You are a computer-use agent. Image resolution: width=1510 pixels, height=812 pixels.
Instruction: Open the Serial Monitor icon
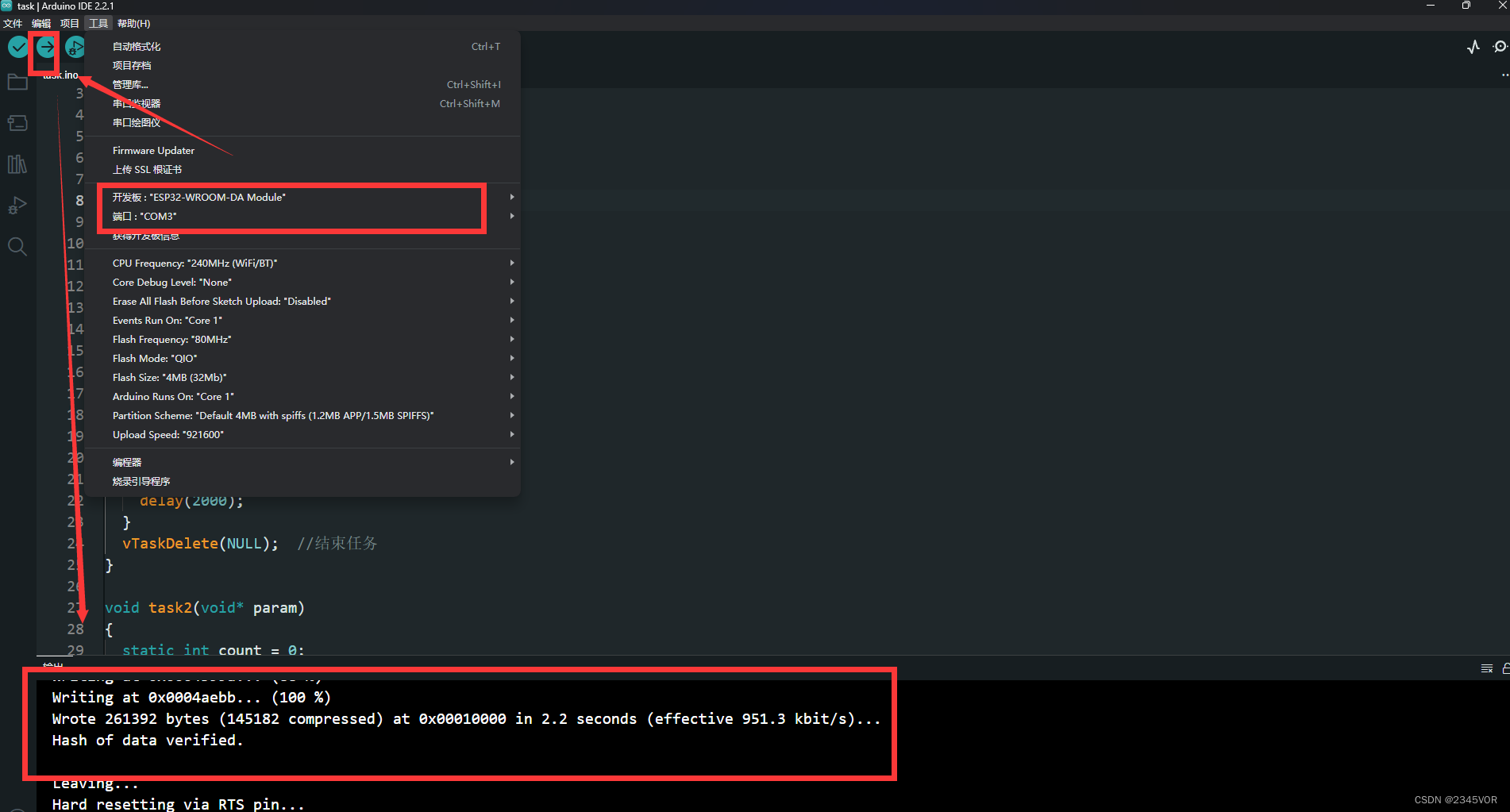click(x=1500, y=47)
